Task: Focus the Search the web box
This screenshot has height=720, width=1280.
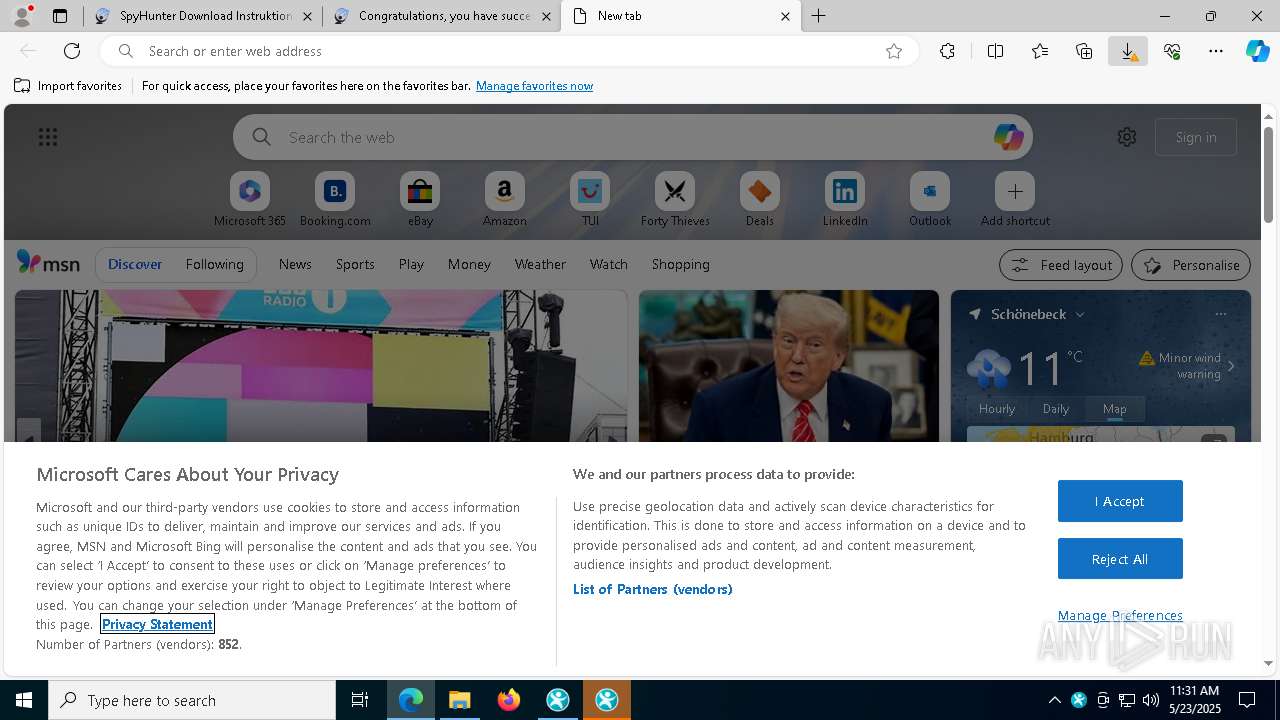Action: pos(632,137)
